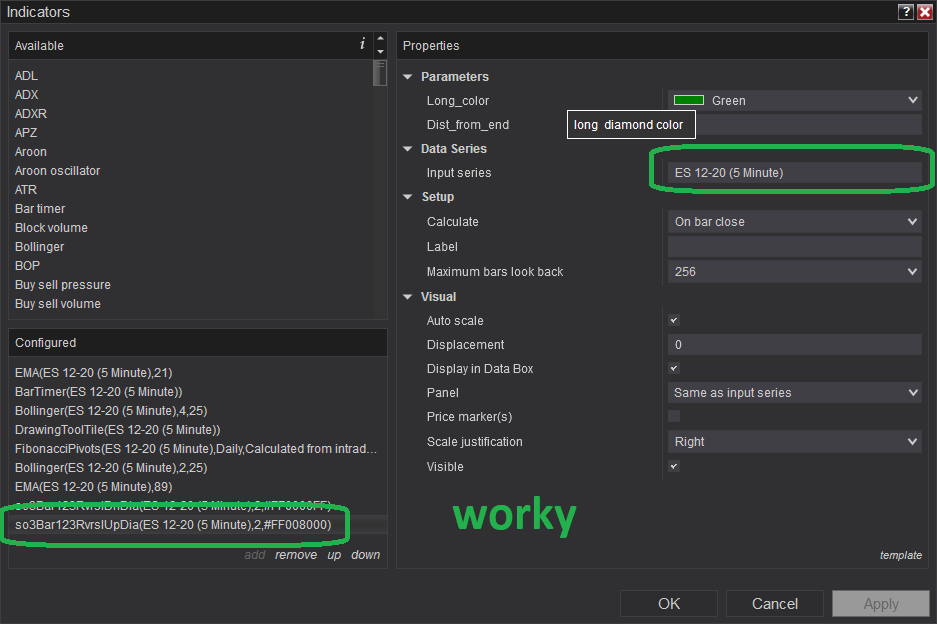Click the down link under Configured
The height and width of the screenshot is (624, 937).
(366, 555)
